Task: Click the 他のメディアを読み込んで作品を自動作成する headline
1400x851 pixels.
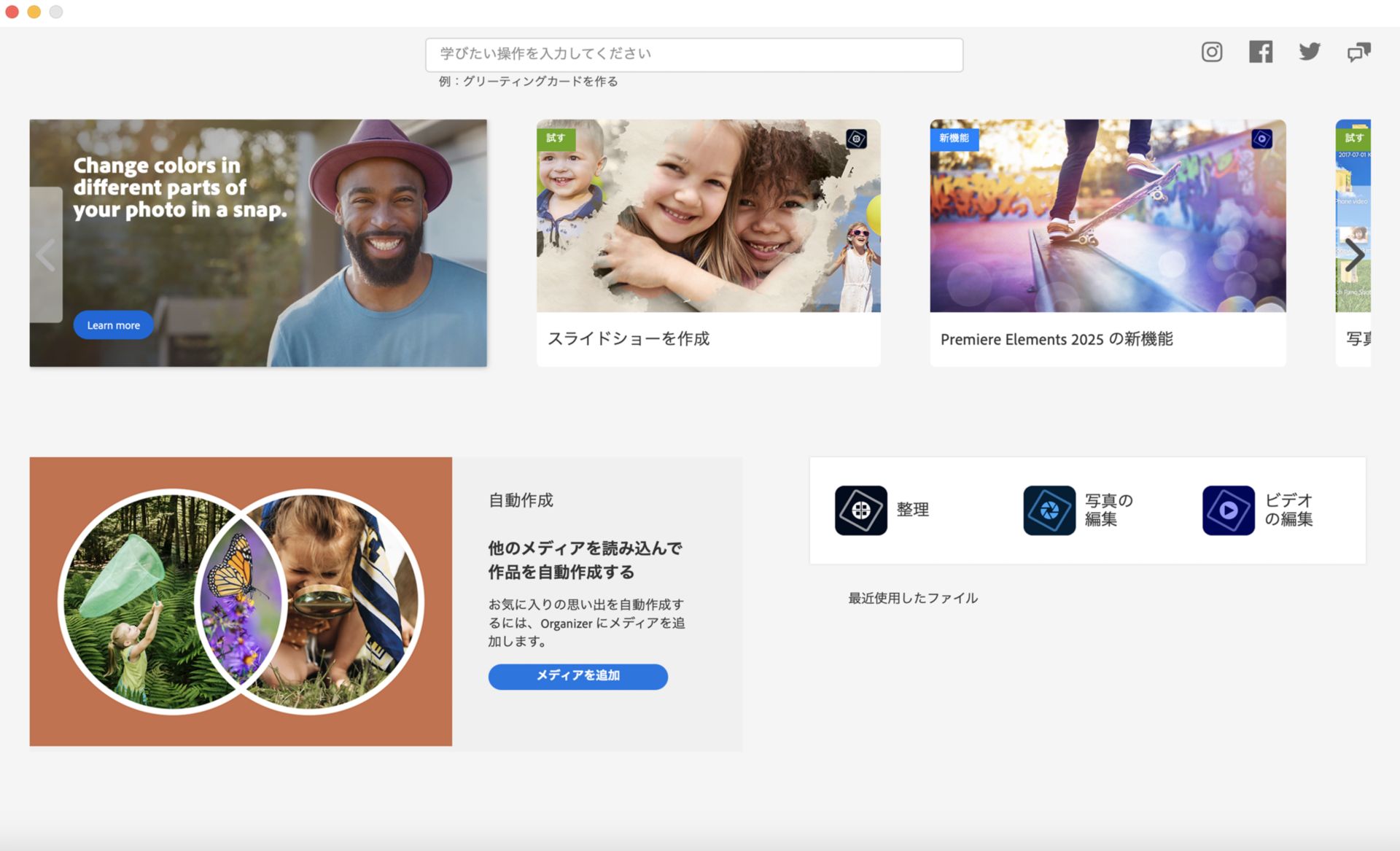Action: click(x=585, y=560)
